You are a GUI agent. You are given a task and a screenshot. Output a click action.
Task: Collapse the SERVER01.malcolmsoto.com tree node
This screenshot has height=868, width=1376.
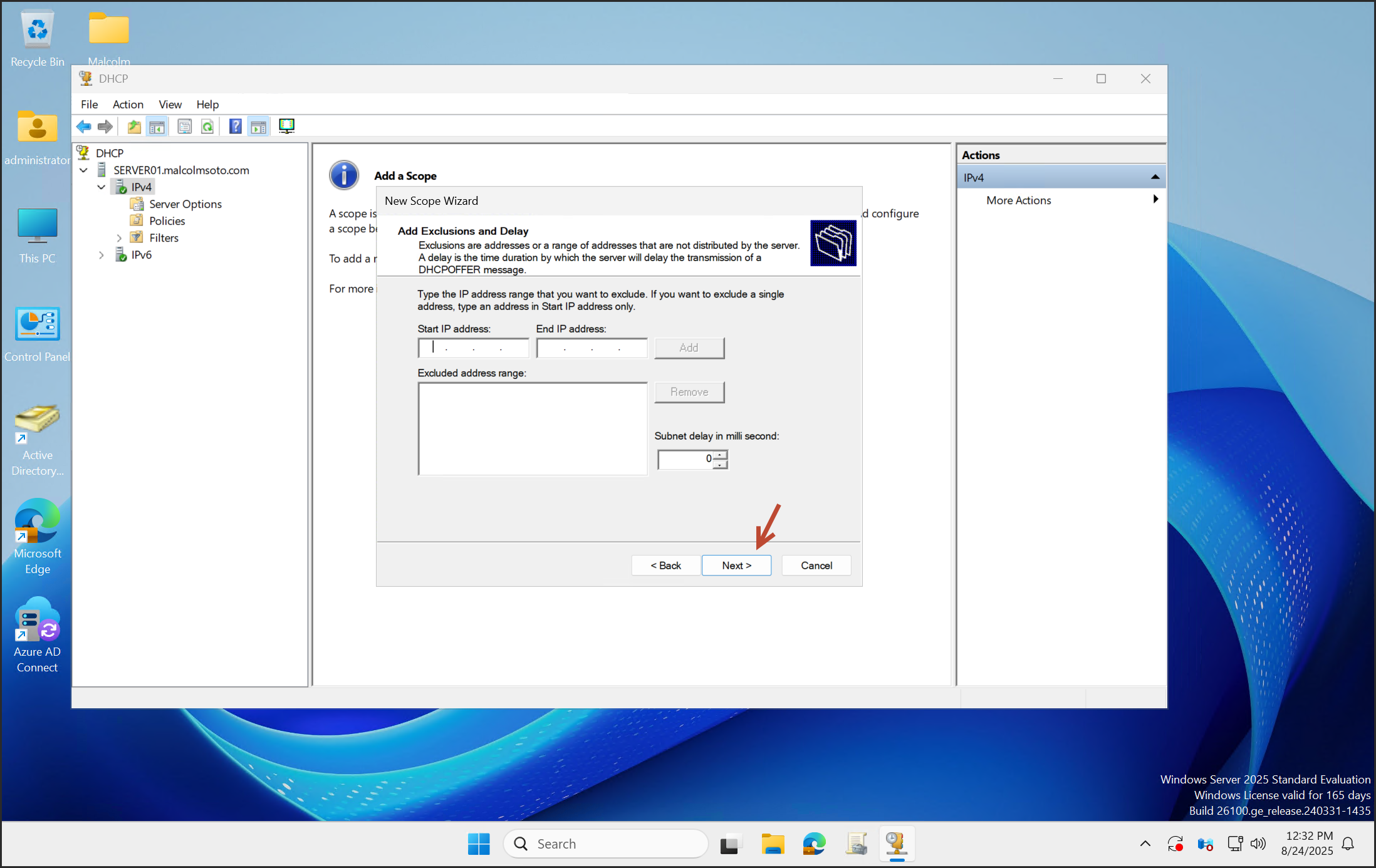pyautogui.click(x=83, y=170)
